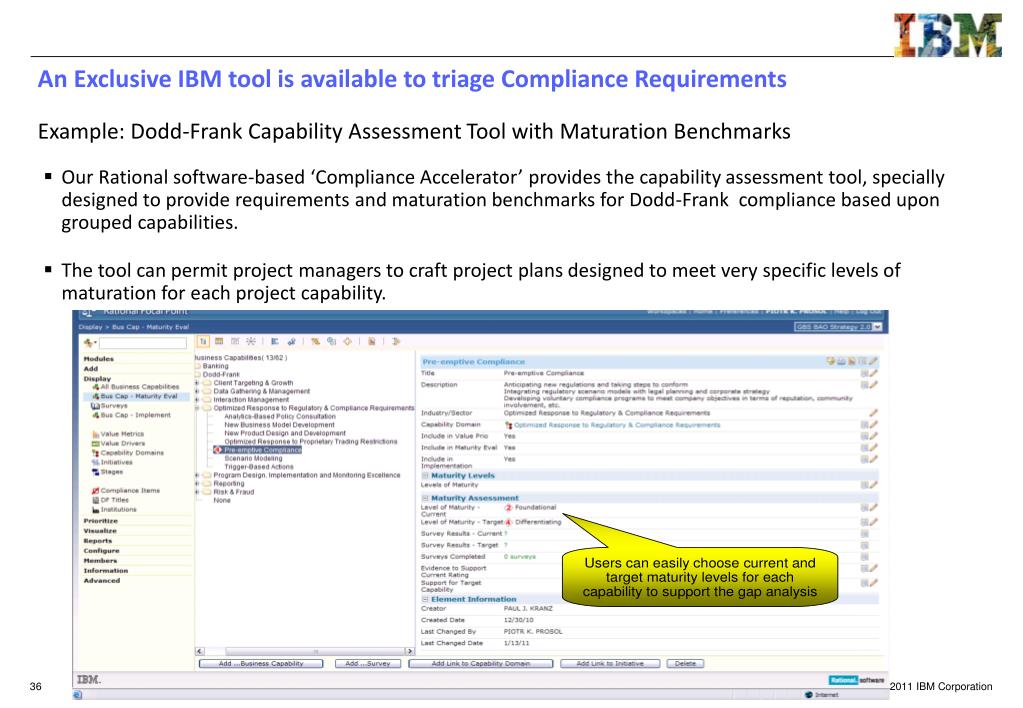Select Bus Cap - Maturity Eval view
Screen dimensions: 1023x708
click(x=139, y=396)
